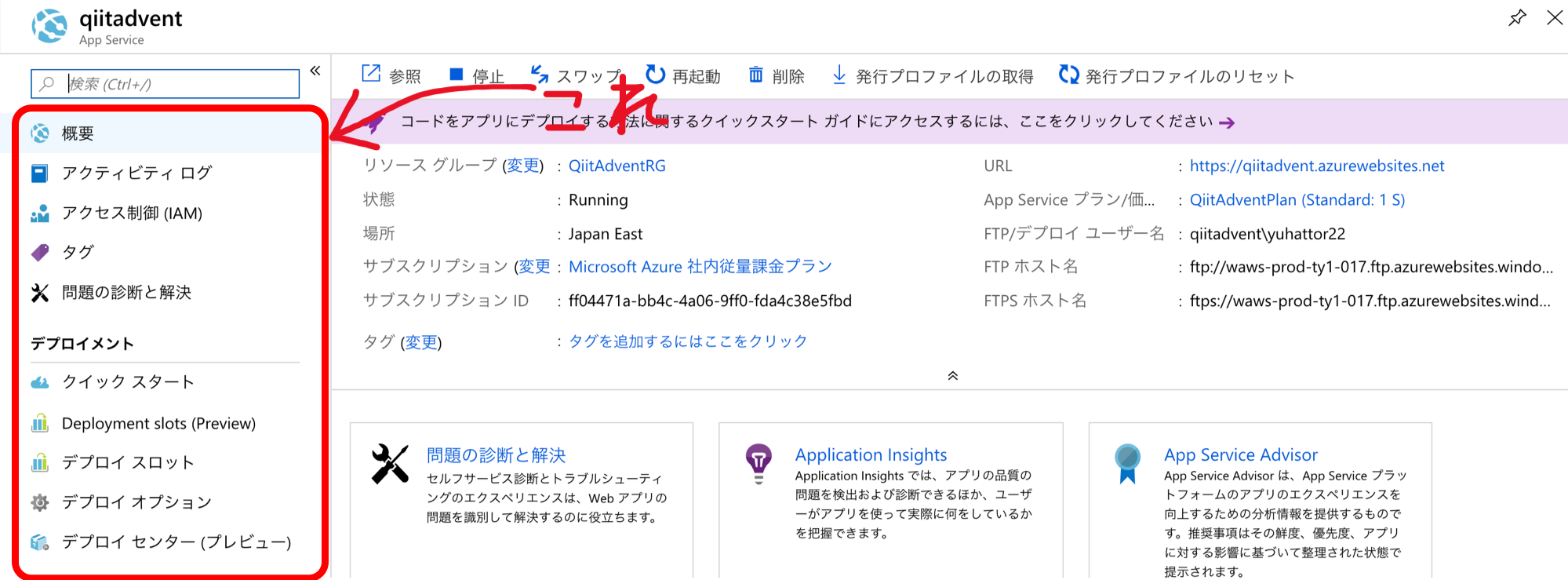Viewport: 1568px width, 580px height.
Task: Click the magnifier icon in the search box
Action: coord(47,83)
